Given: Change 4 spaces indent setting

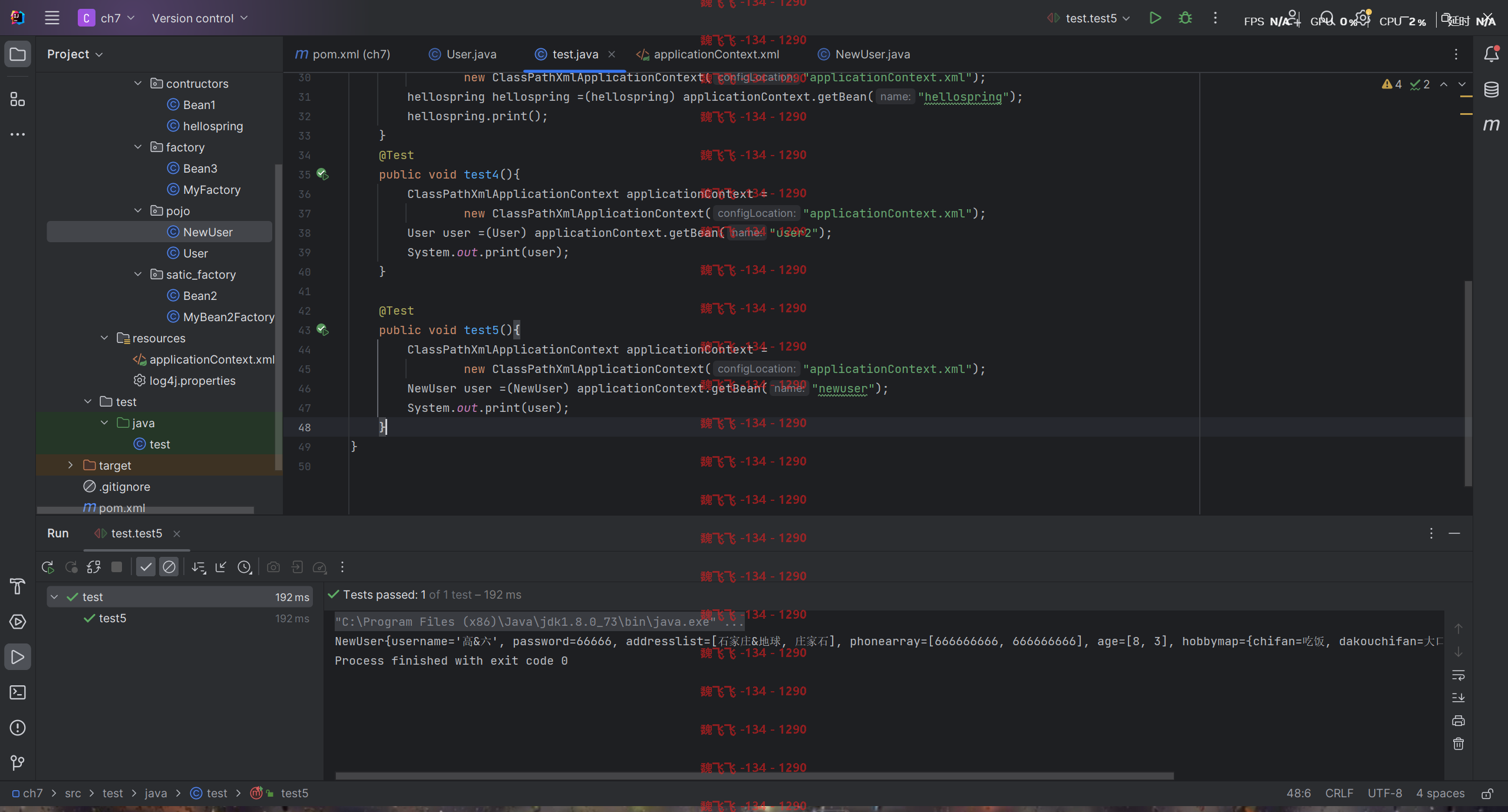Looking at the screenshot, I should click(x=1440, y=793).
